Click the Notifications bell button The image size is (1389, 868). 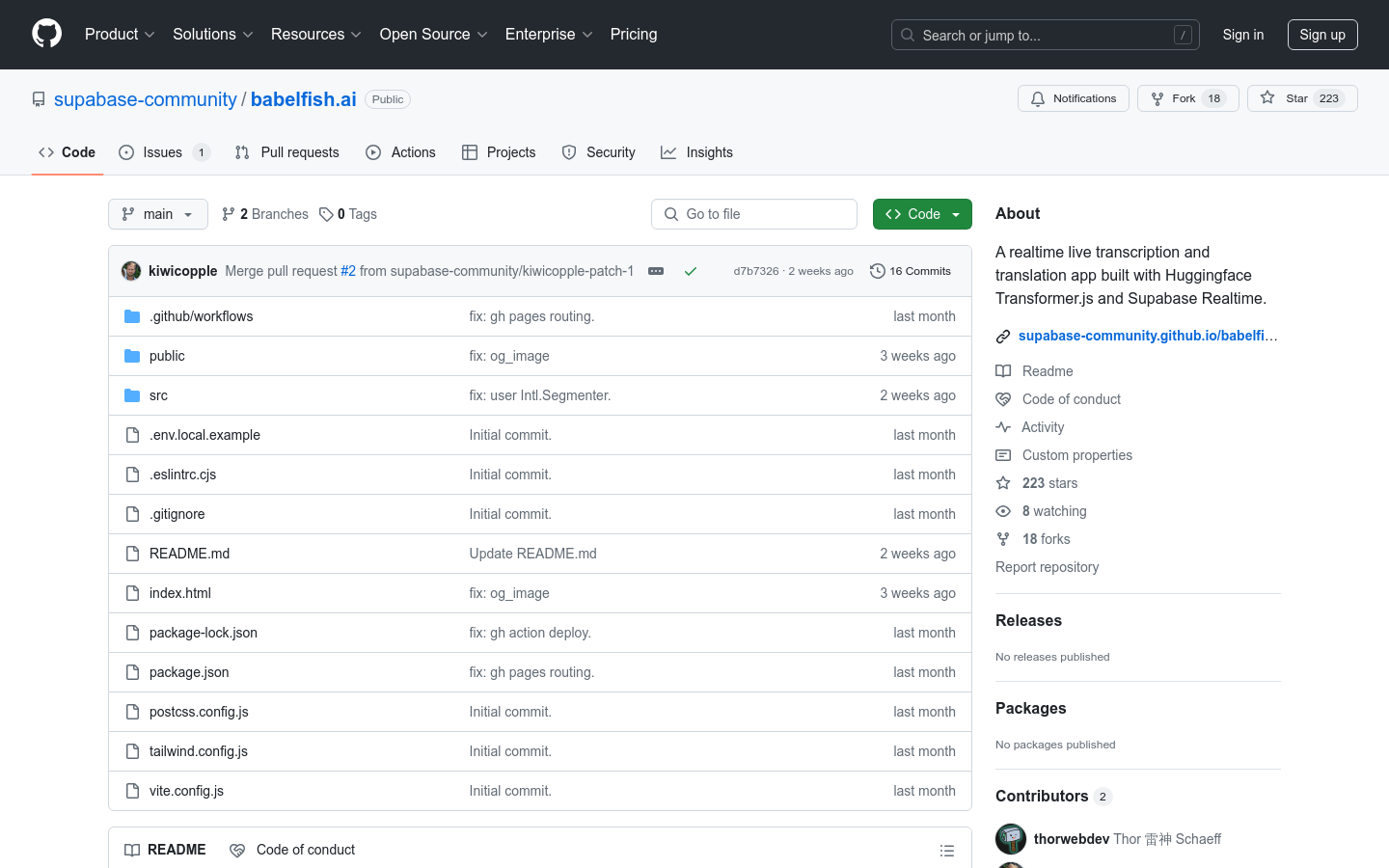(x=1073, y=98)
